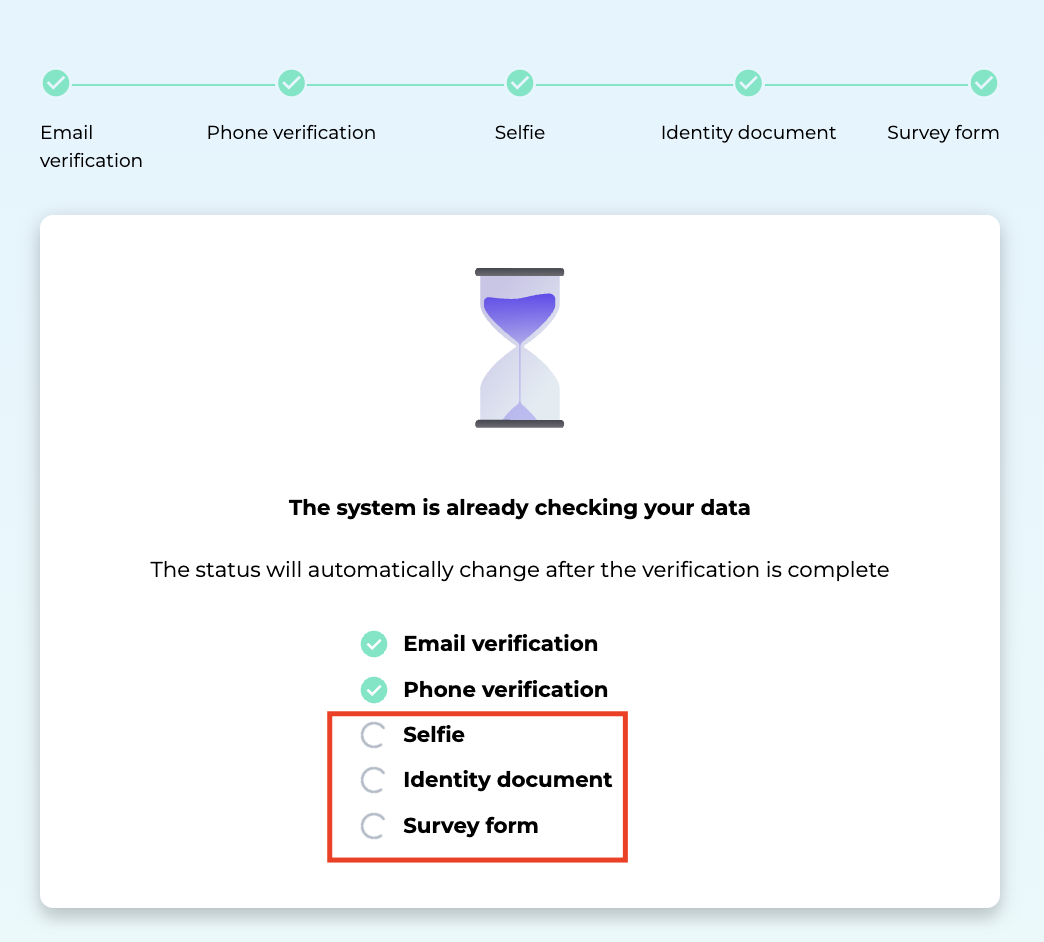Viewport: 1044px width, 942px height.
Task: Click bold Survey form text in the checklist
Action: click(x=470, y=826)
